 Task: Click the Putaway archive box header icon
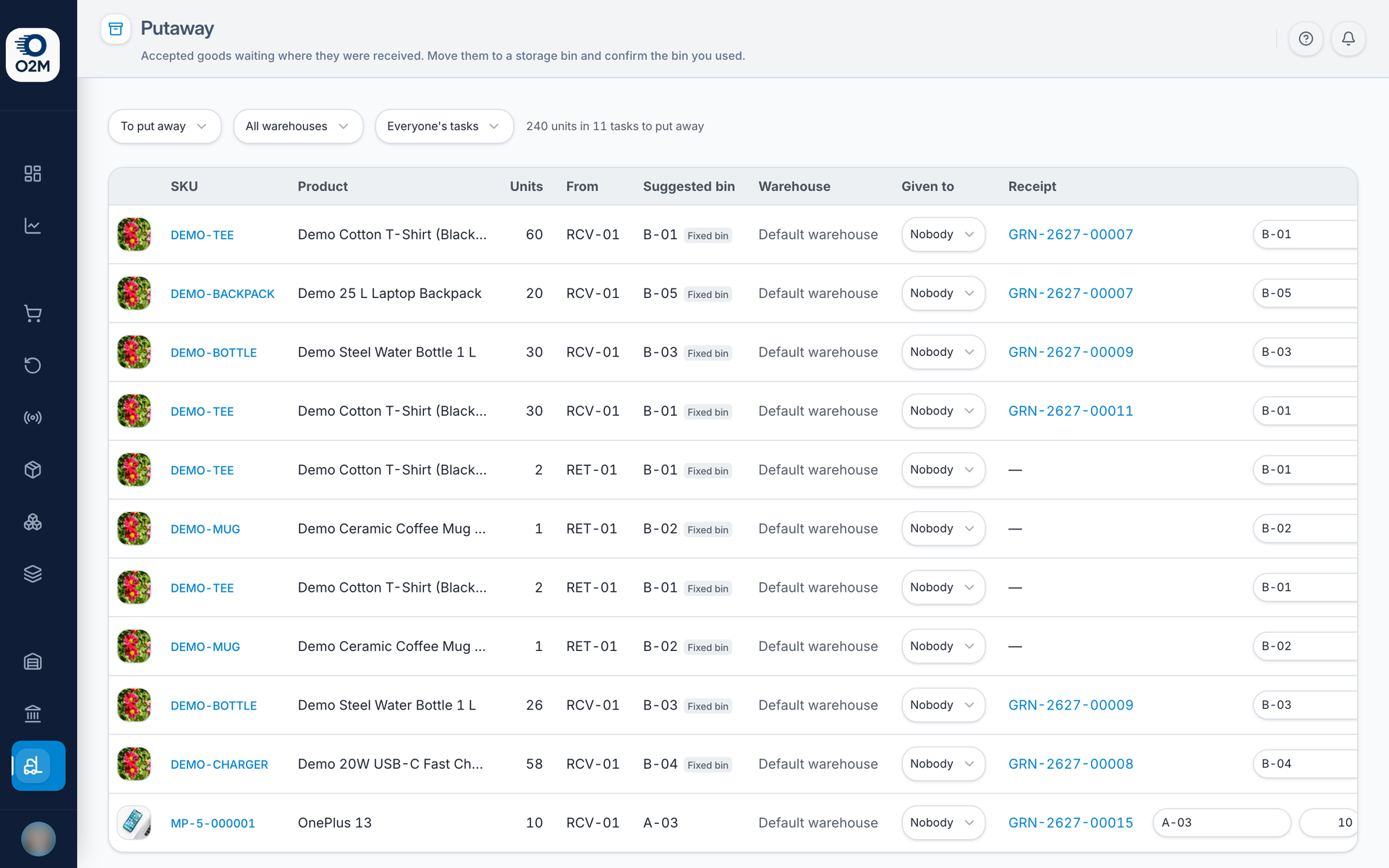pyautogui.click(x=116, y=29)
